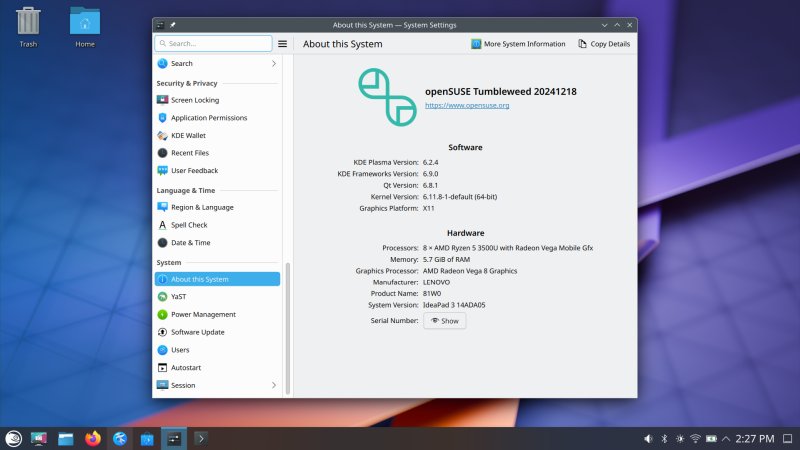Open the opensuse.org link
This screenshot has width=800, height=450.
(467, 106)
